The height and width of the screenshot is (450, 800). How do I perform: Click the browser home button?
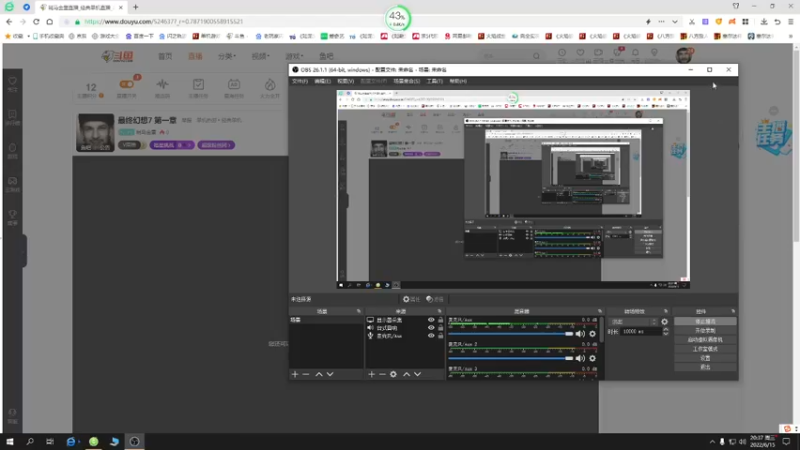[49, 22]
